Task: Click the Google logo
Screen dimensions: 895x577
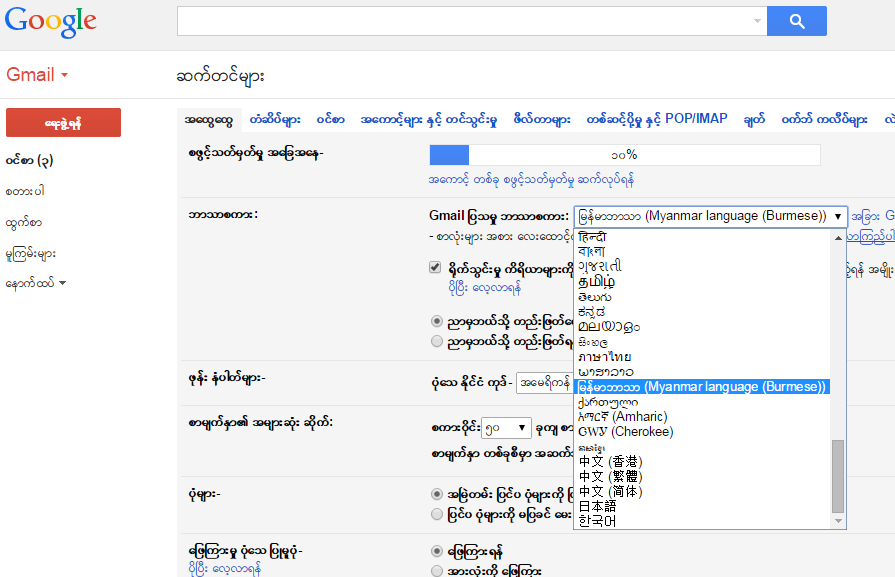Action: (50, 20)
